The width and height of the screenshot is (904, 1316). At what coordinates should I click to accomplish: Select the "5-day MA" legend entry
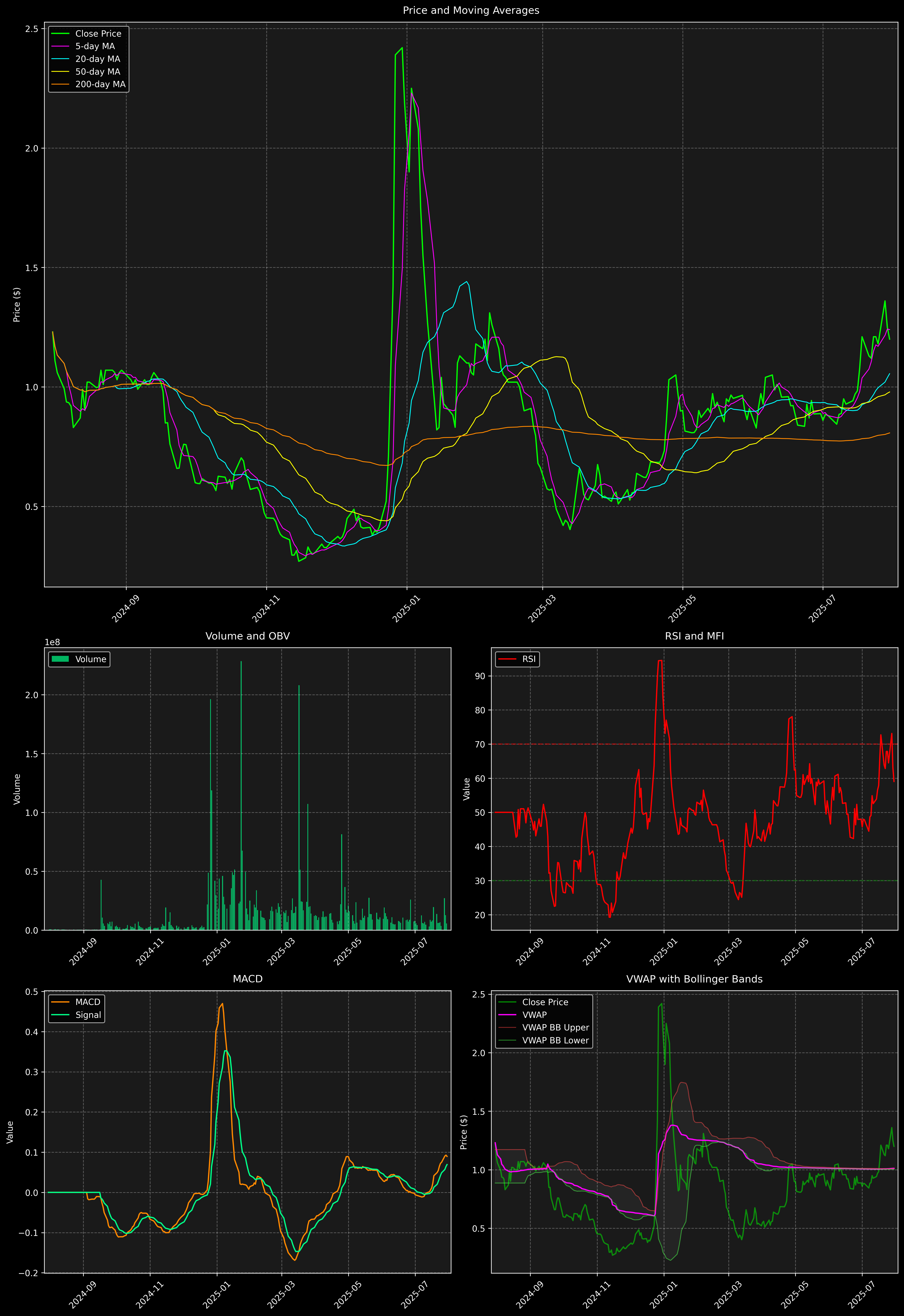[x=95, y=47]
